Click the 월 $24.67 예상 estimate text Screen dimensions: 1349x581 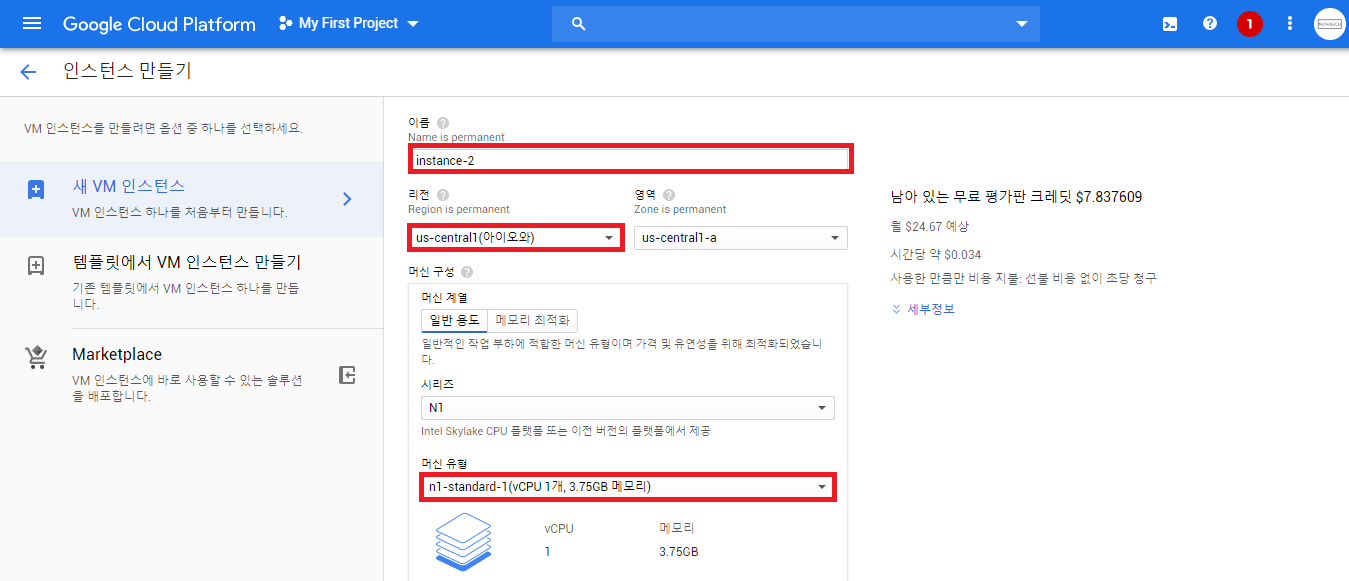tap(929, 227)
